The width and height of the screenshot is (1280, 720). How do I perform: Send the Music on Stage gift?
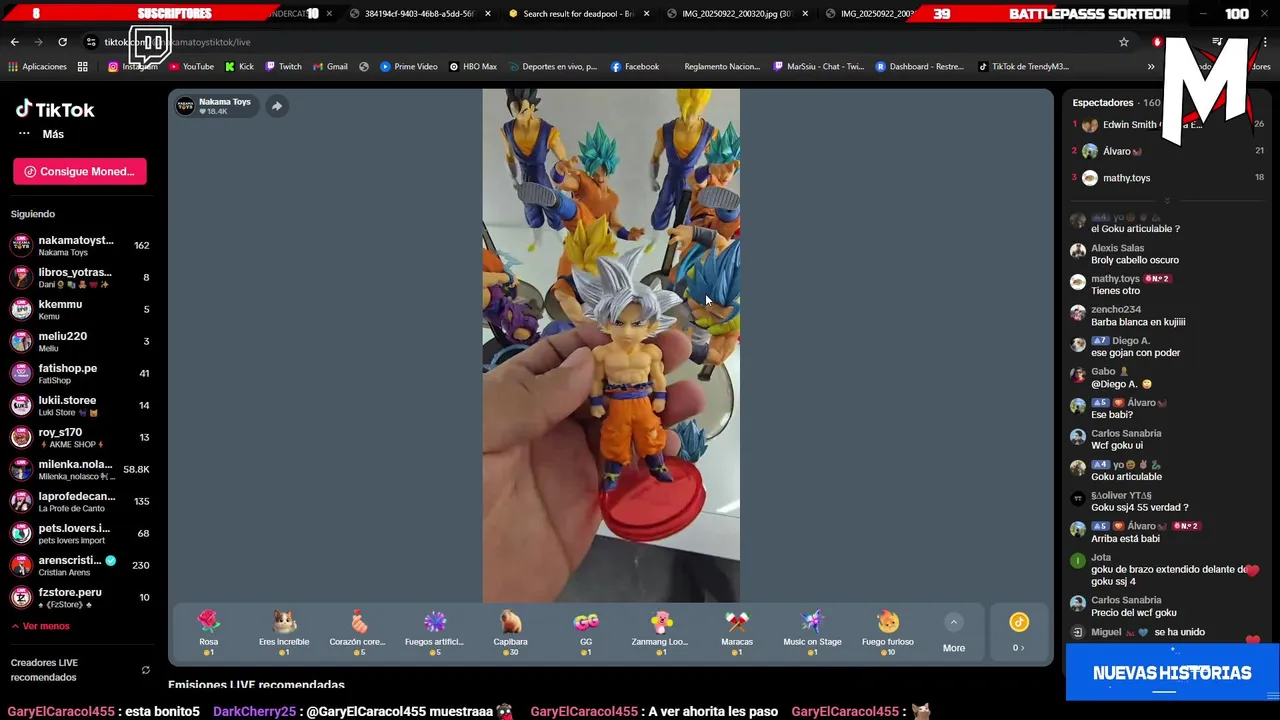[x=812, y=632]
